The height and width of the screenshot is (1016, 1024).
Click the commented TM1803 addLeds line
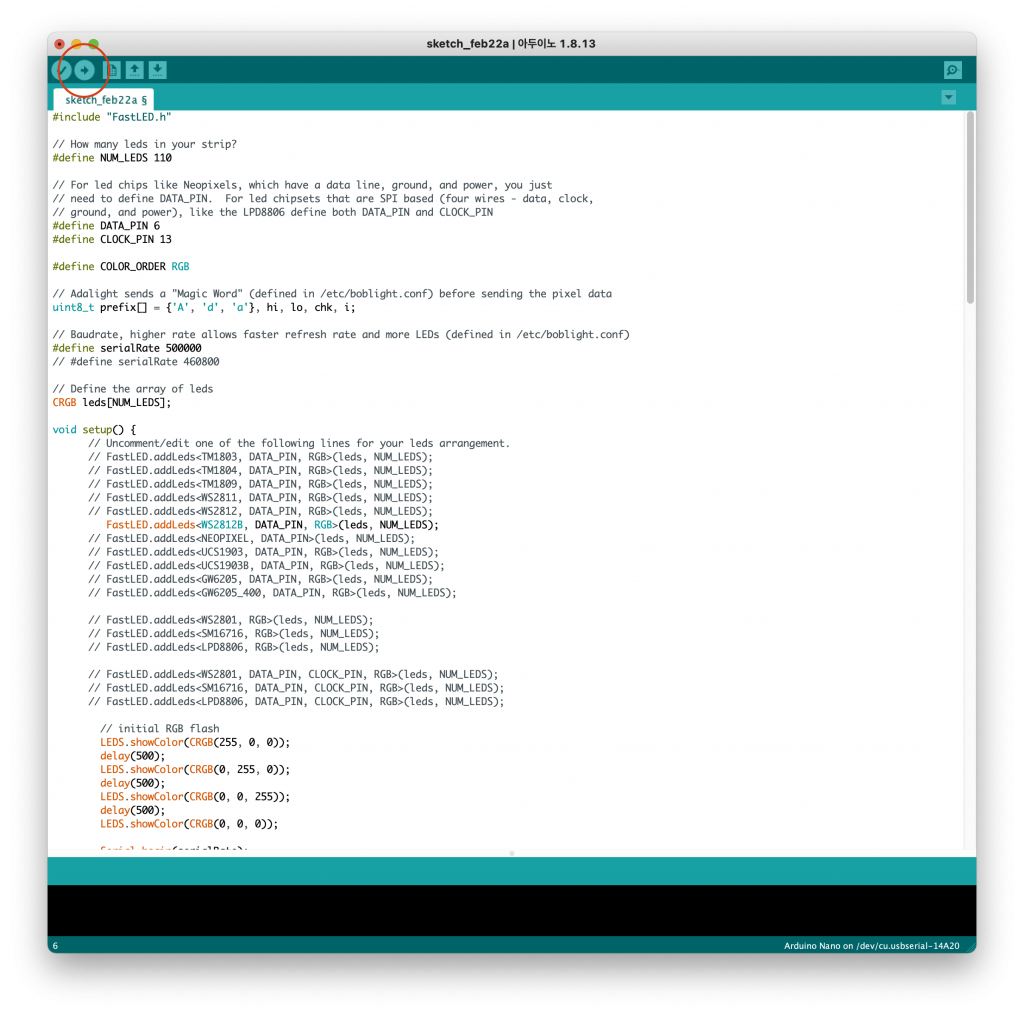tap(260, 457)
